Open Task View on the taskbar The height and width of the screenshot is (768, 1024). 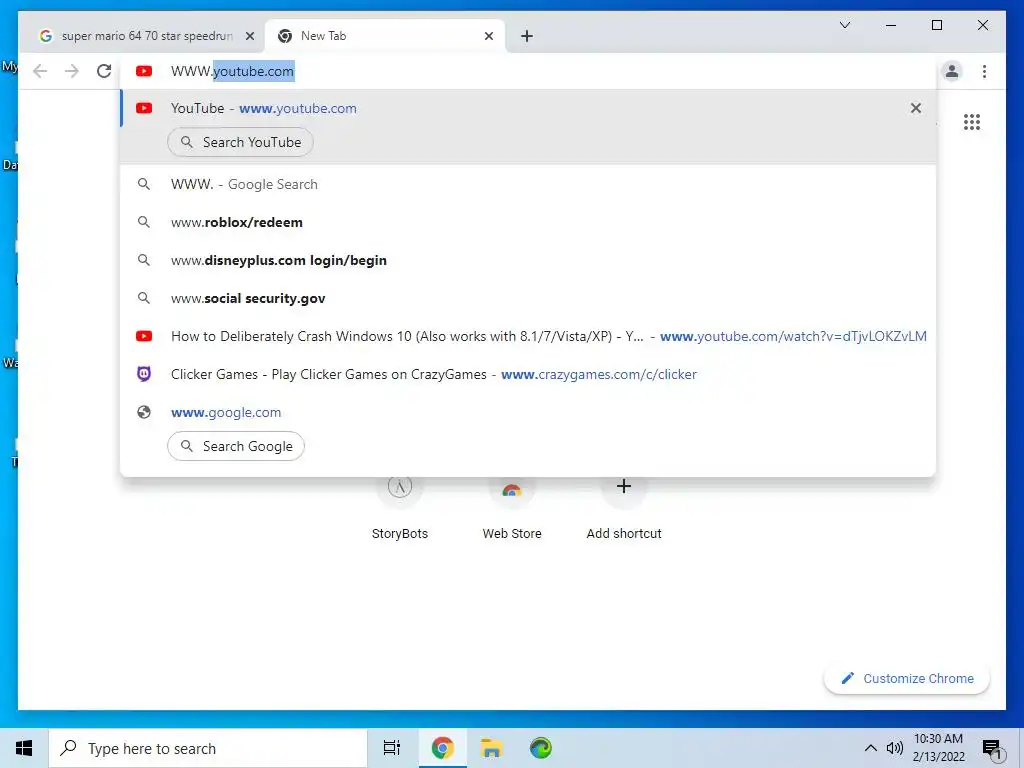pyautogui.click(x=391, y=748)
